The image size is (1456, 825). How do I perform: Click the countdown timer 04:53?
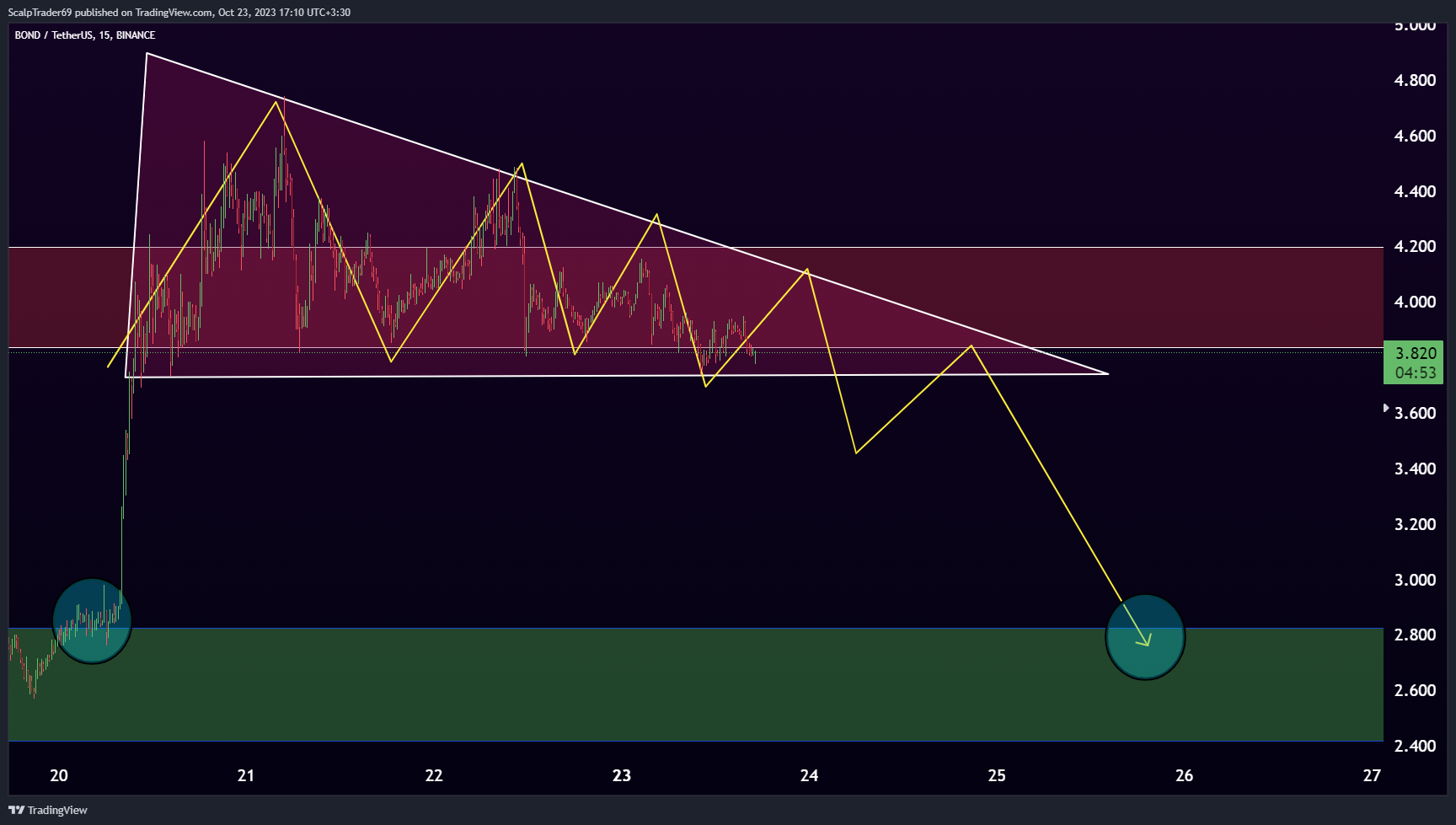coord(1416,372)
